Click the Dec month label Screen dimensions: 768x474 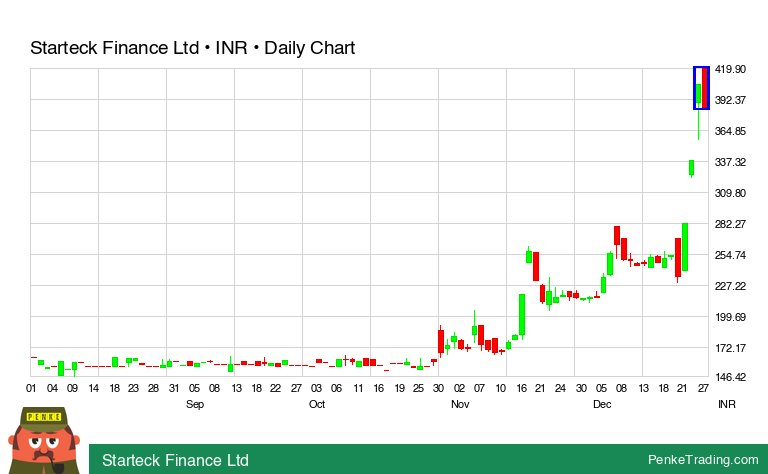pyautogui.click(x=602, y=404)
